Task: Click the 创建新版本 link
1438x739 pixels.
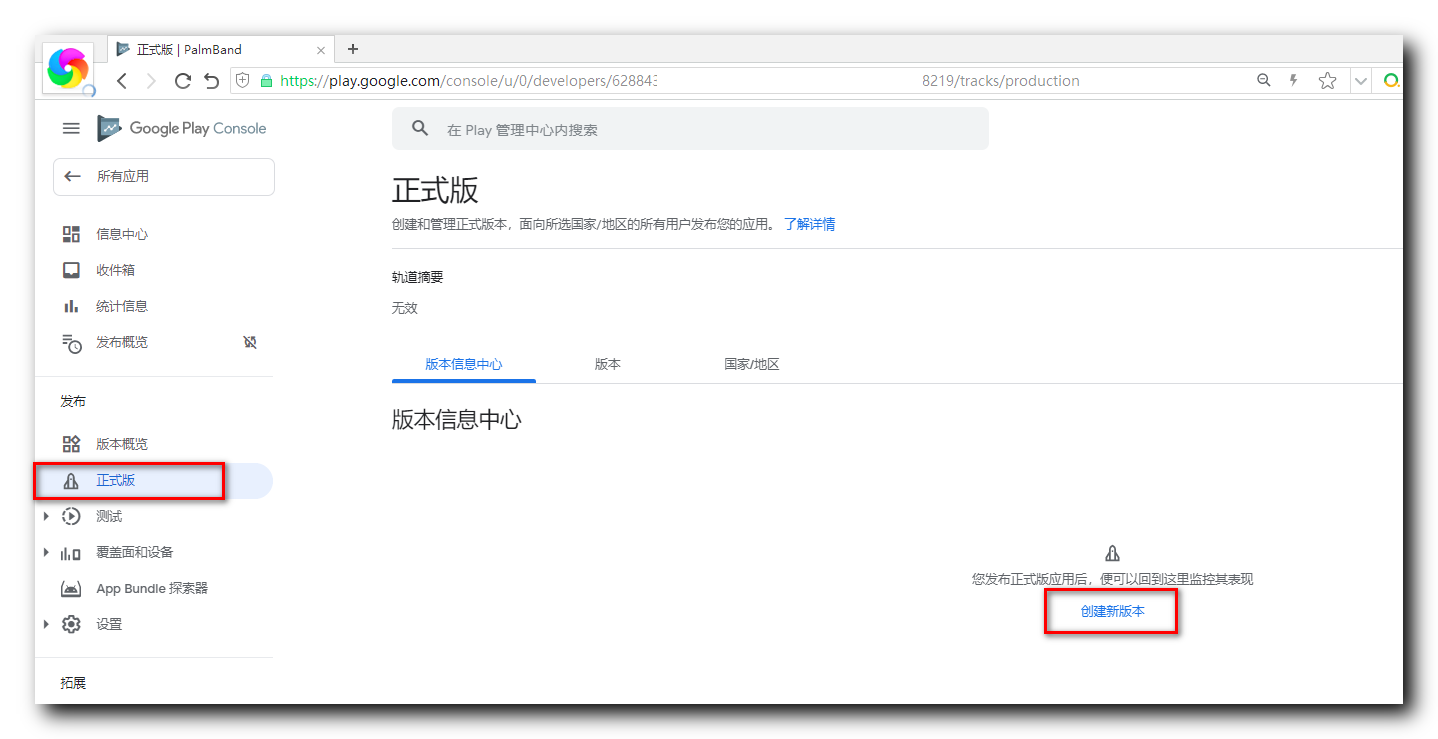Action: tap(1112, 611)
